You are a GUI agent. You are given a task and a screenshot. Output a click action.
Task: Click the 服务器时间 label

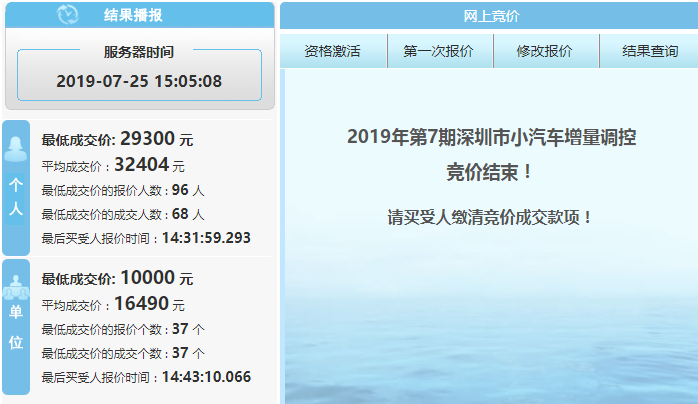[138, 52]
